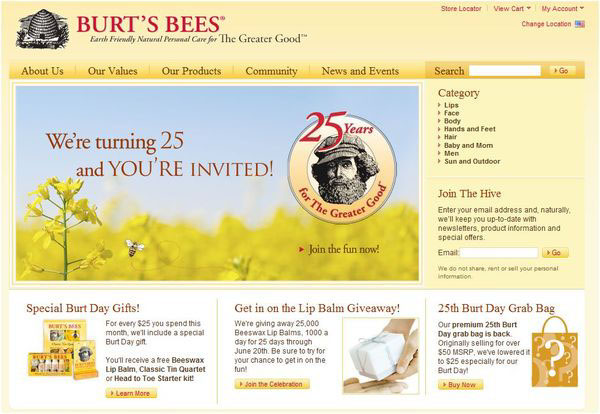Click the Learn More button
The image size is (600, 414).
pos(131,393)
